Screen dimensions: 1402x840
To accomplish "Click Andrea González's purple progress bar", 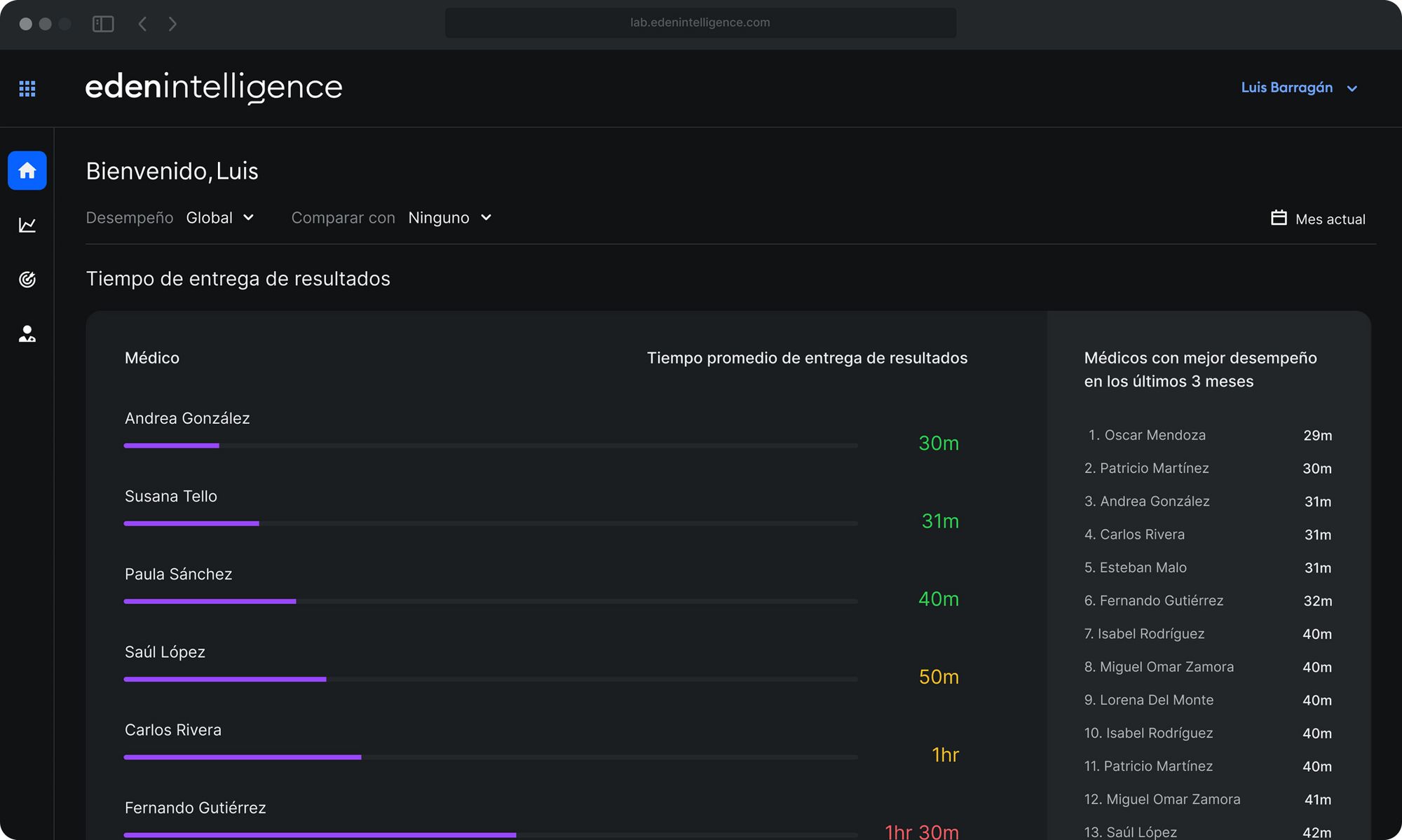I will click(x=172, y=446).
